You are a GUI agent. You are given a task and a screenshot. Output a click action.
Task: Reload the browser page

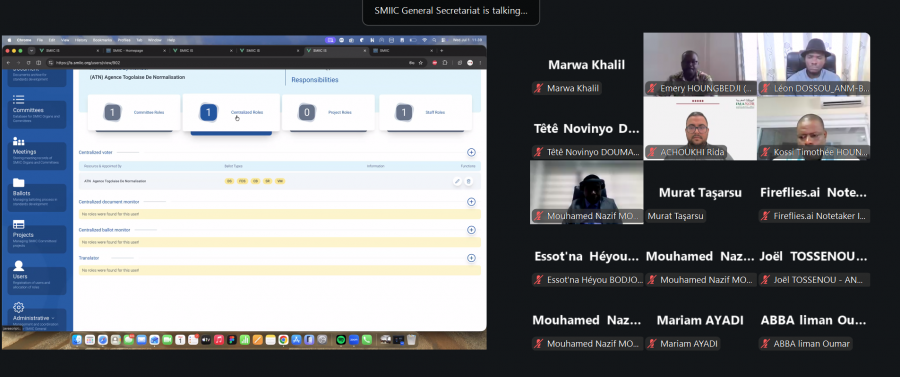coord(28,63)
